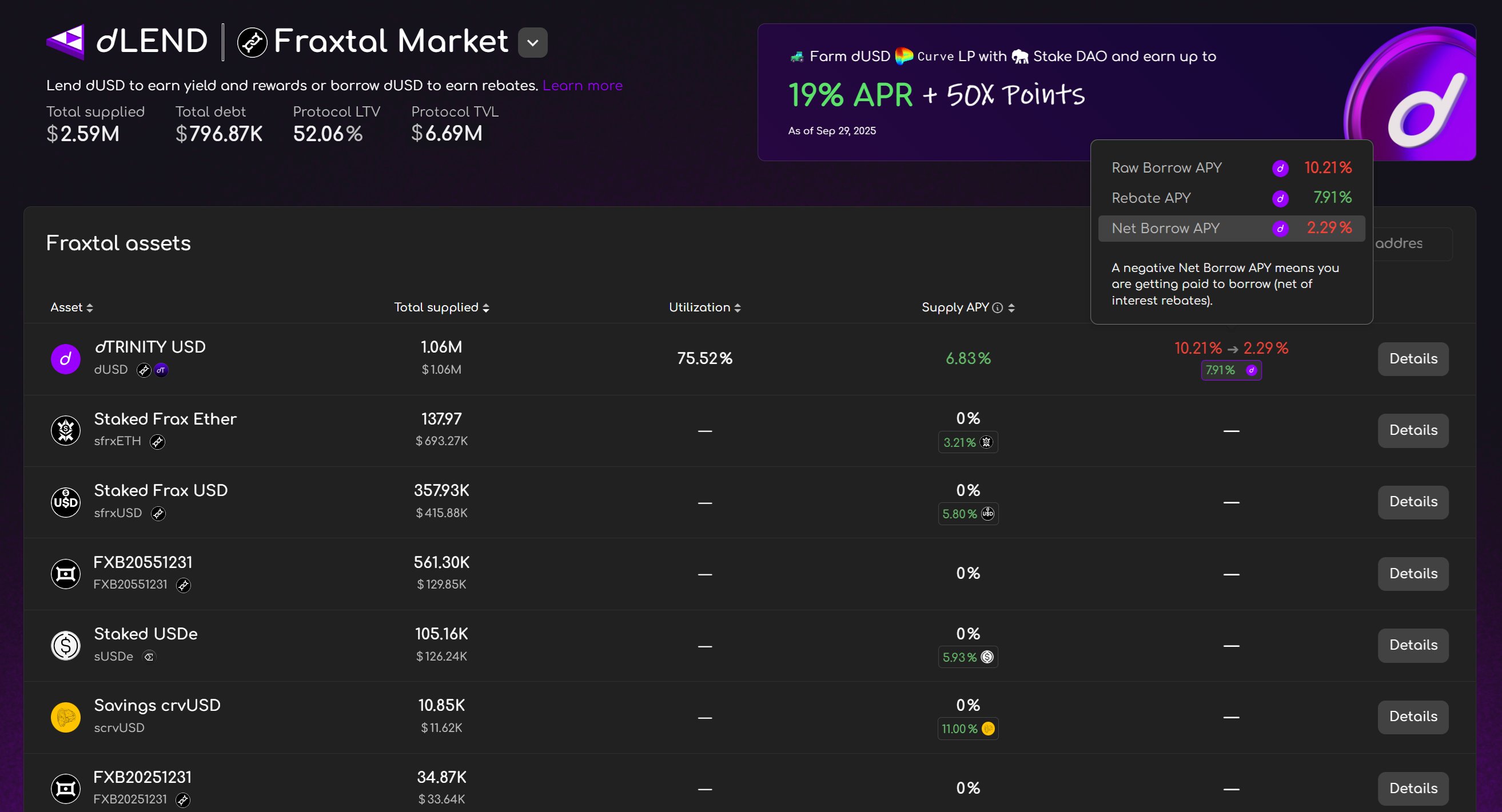The image size is (1502, 812).
Task: Click the chain-link badge next to sfrxUSD
Action: [x=158, y=514]
